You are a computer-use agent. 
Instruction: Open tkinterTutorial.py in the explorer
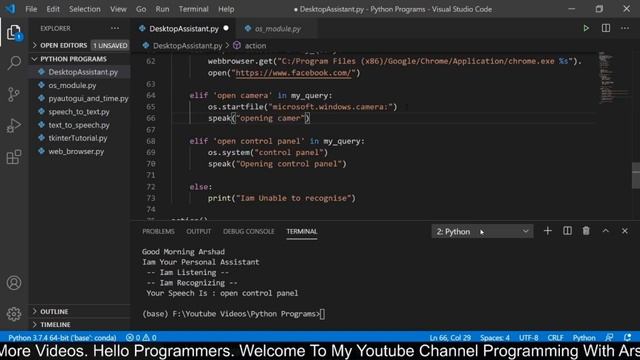point(78,138)
